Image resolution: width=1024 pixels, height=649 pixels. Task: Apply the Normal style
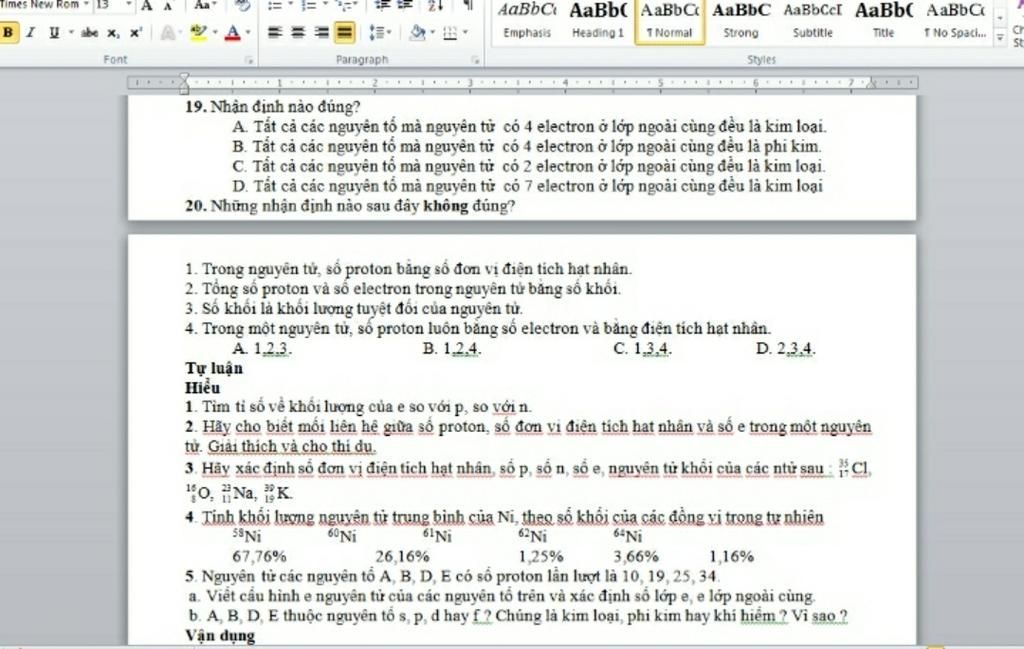[669, 20]
